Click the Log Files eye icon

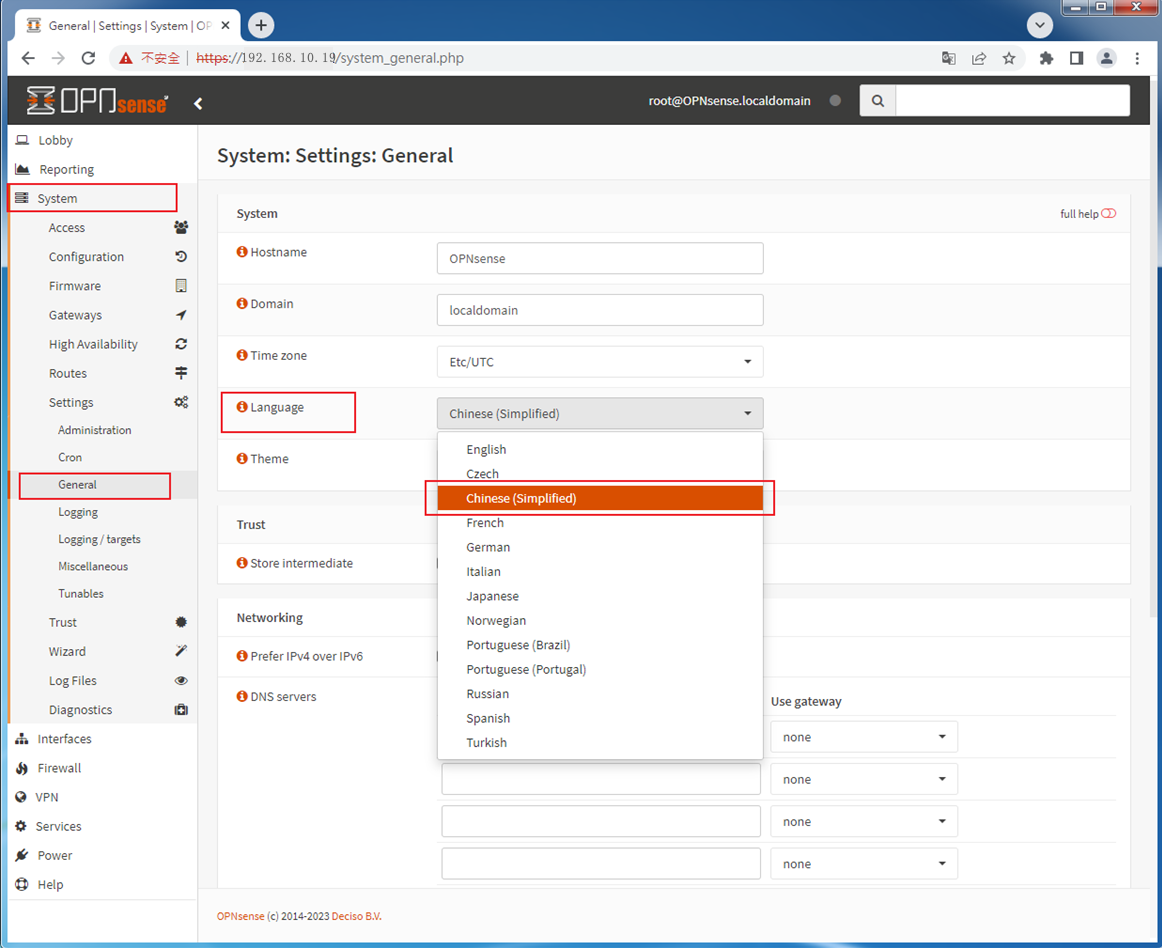click(181, 680)
